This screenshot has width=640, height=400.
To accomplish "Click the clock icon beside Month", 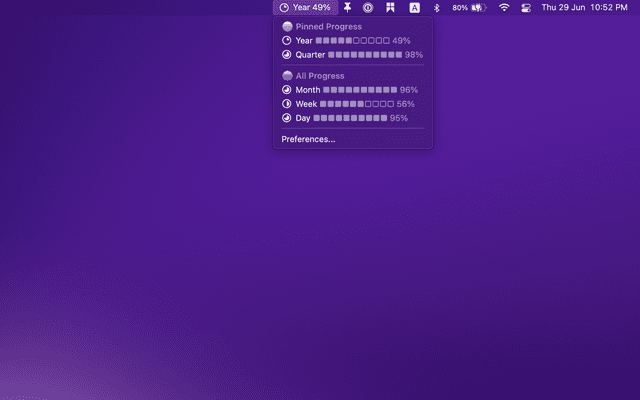I will point(287,90).
